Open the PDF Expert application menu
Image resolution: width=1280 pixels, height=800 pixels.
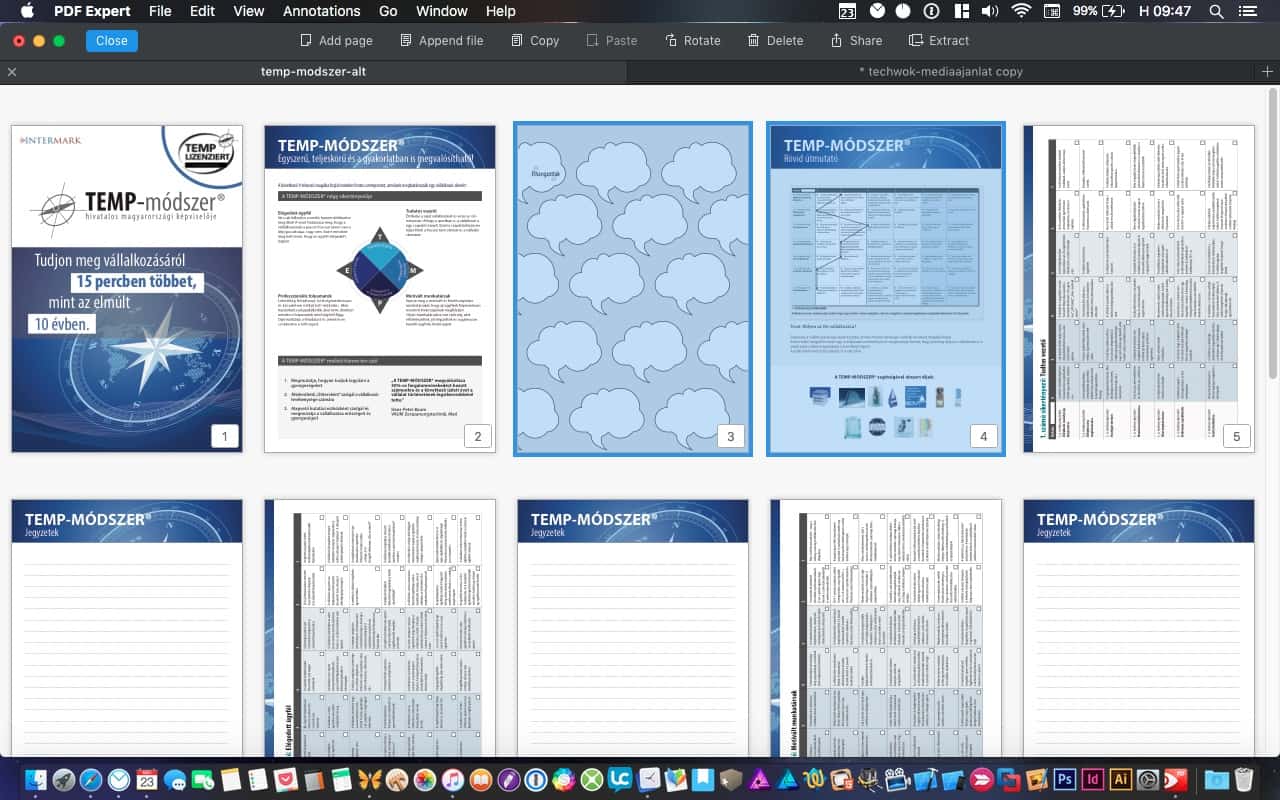[x=93, y=11]
